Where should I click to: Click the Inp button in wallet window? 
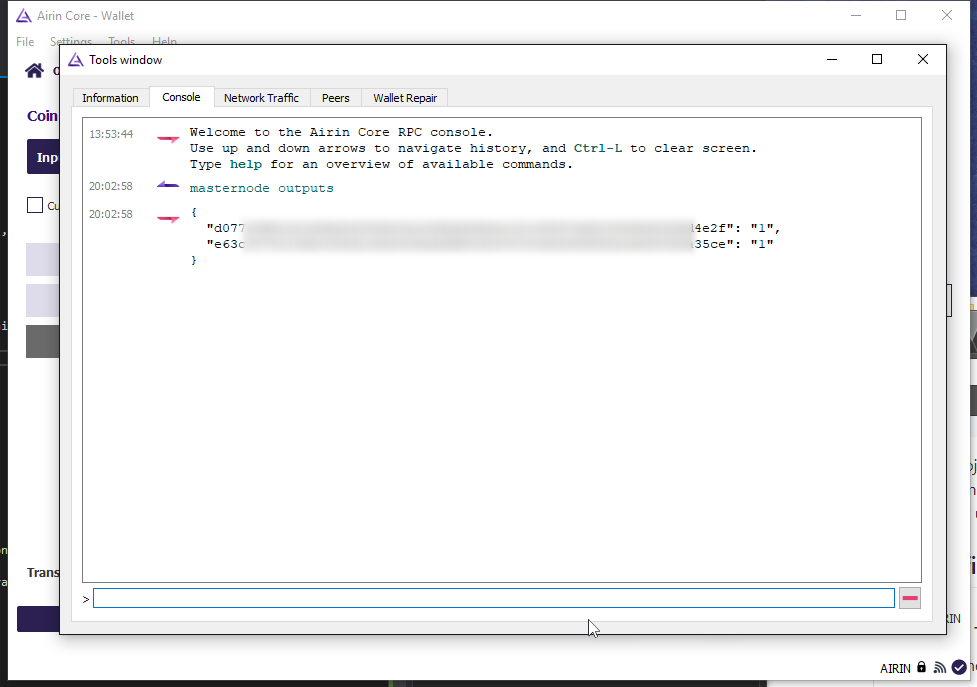[x=44, y=157]
